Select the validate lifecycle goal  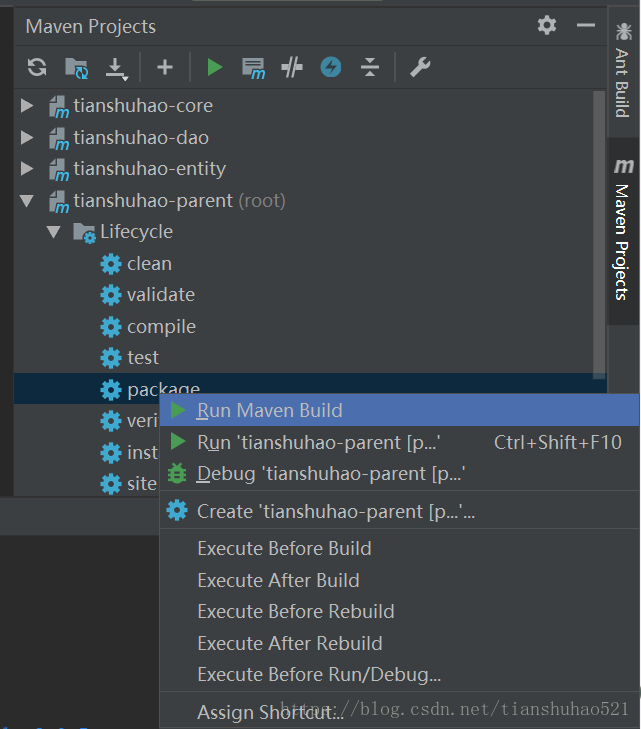(161, 295)
